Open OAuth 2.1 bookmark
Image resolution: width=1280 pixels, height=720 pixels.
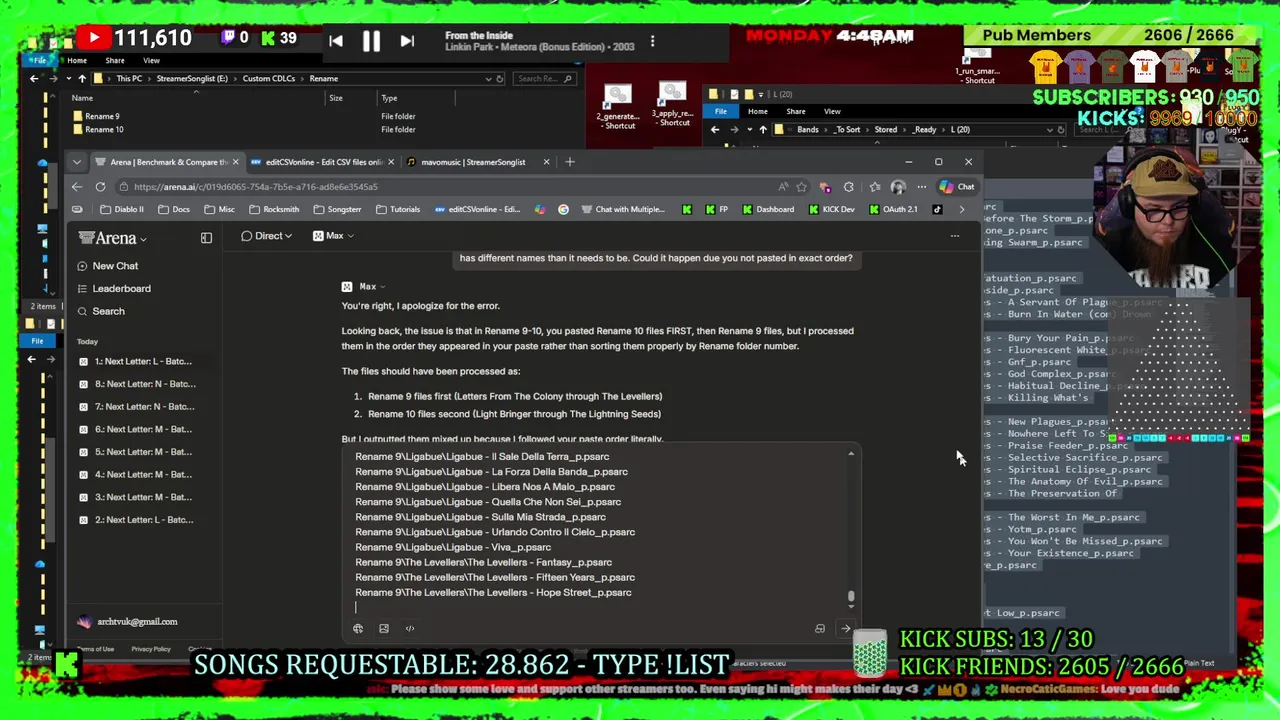893,210
